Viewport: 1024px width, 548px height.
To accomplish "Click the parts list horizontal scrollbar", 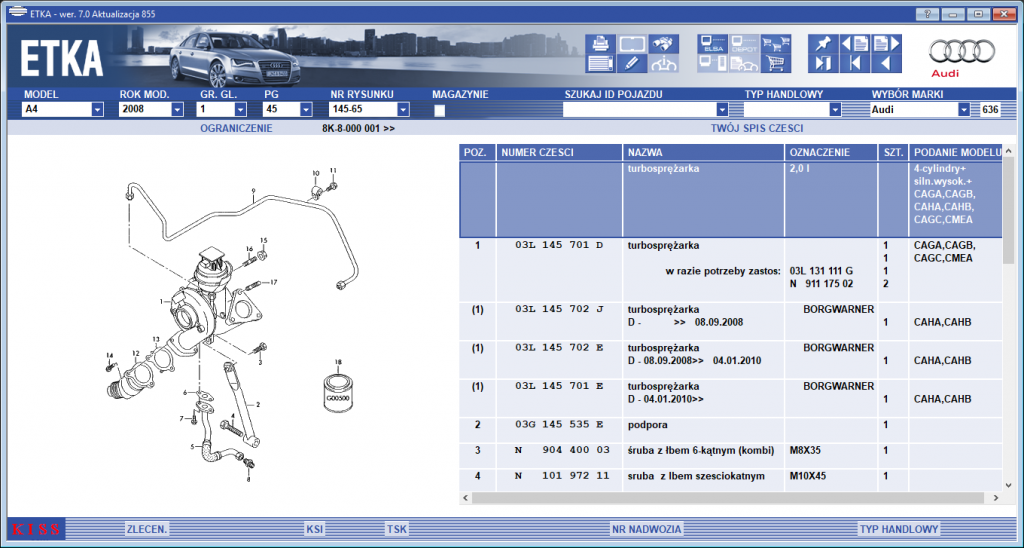I will pyautogui.click(x=731, y=498).
